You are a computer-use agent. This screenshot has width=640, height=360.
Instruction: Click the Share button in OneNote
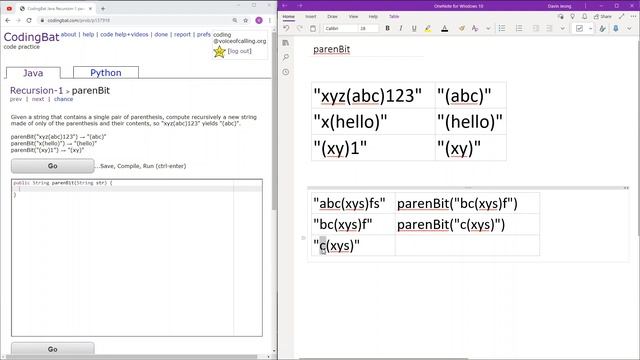[603, 16]
